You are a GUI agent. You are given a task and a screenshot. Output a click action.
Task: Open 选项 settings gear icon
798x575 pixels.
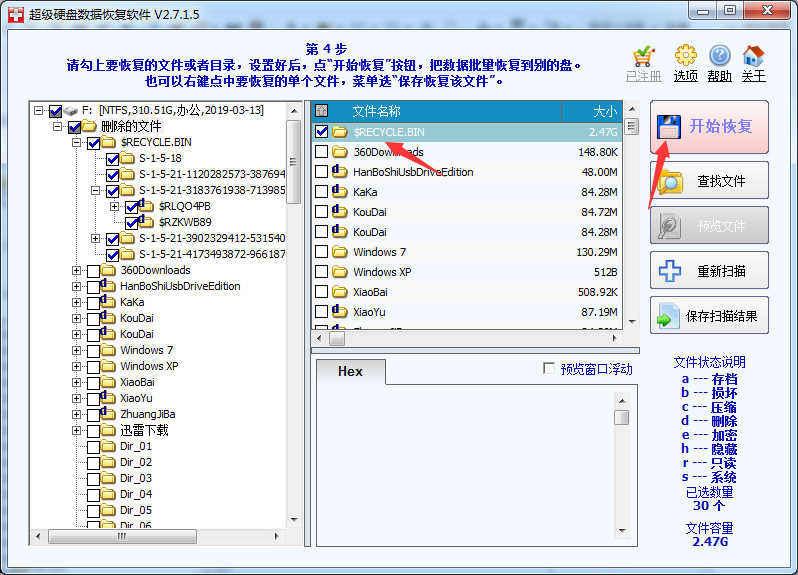click(x=685, y=56)
